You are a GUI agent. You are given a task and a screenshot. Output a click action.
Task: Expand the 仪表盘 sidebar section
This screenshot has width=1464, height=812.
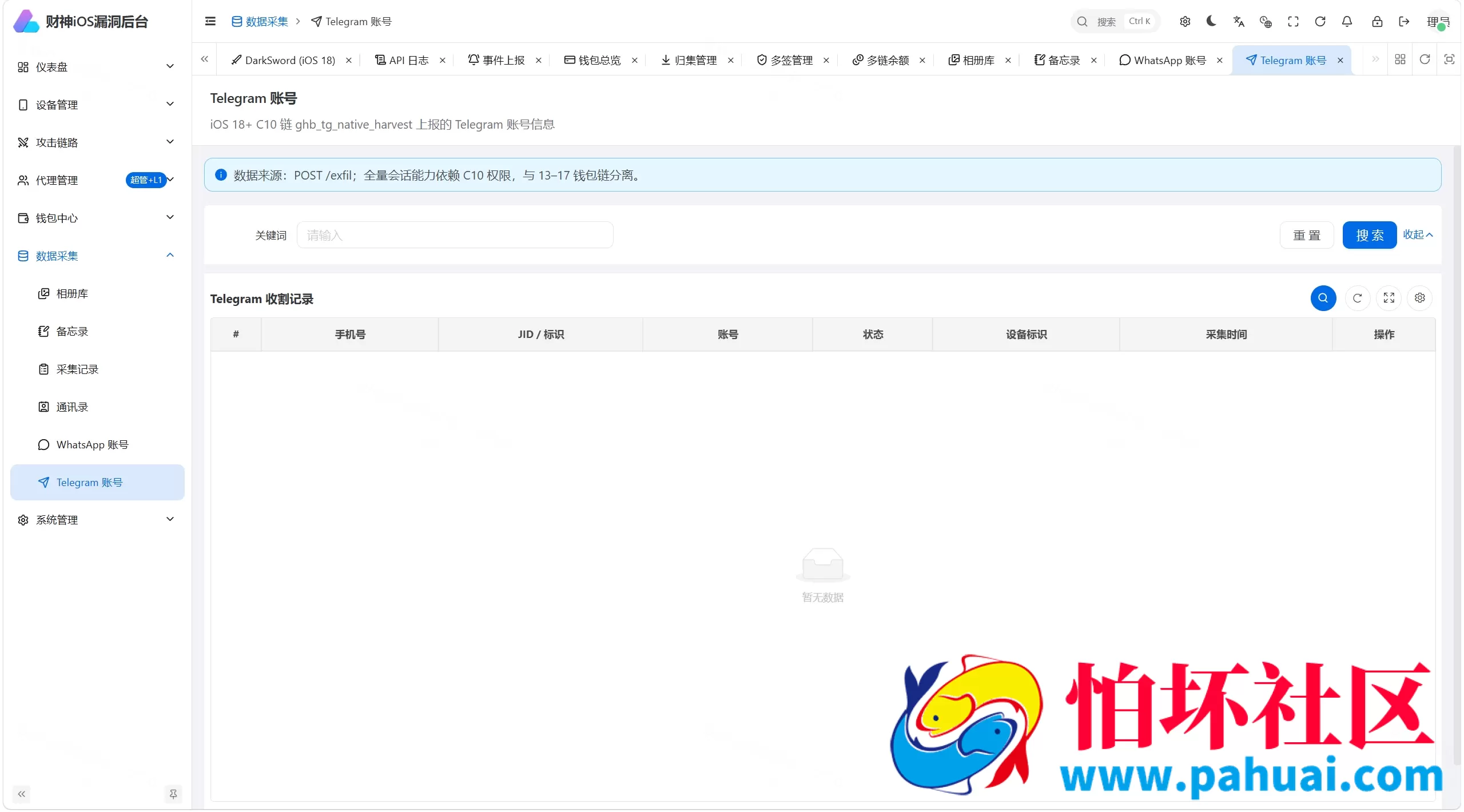(x=97, y=67)
